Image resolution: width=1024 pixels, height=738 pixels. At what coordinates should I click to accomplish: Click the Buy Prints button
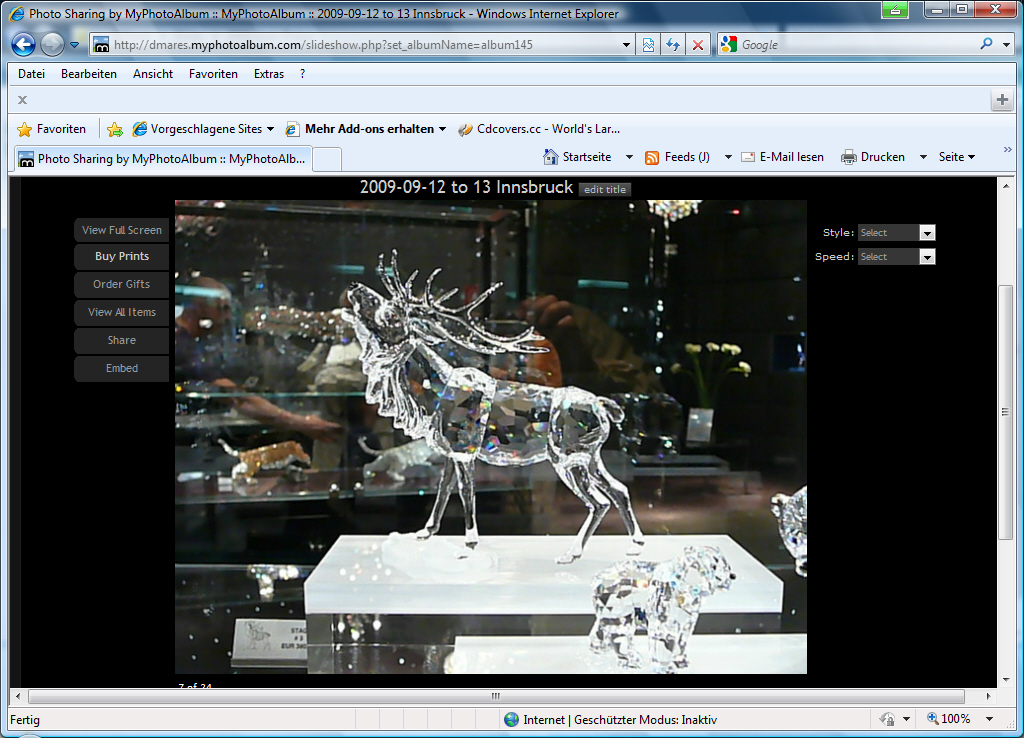click(x=122, y=257)
